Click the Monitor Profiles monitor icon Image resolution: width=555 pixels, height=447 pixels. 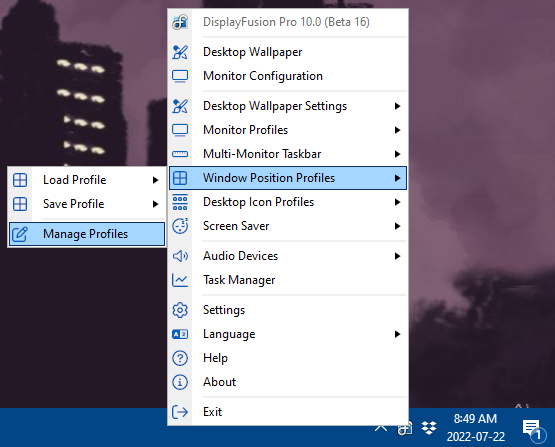click(180, 130)
